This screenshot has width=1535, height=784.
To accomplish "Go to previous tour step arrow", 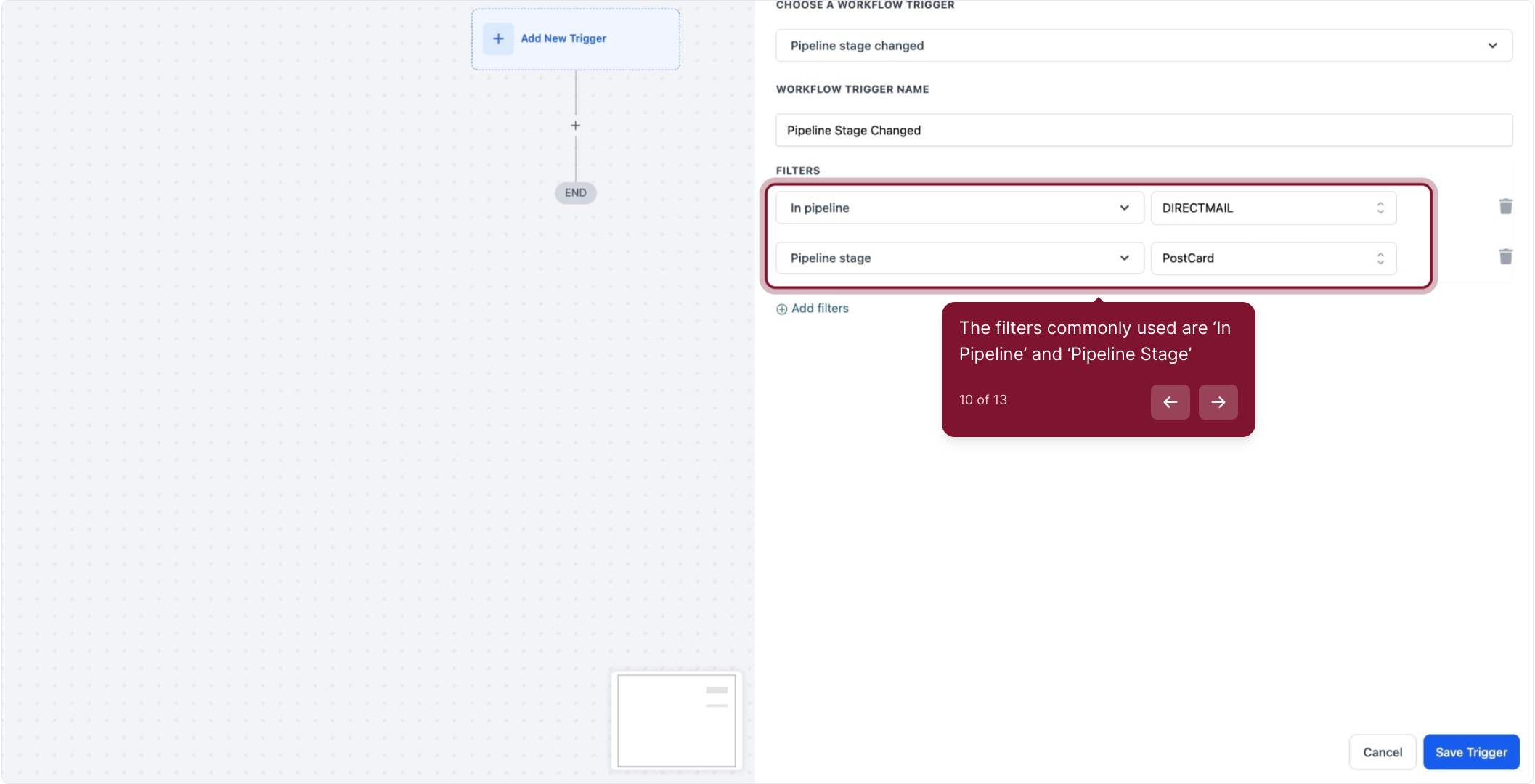I will coord(1170,402).
